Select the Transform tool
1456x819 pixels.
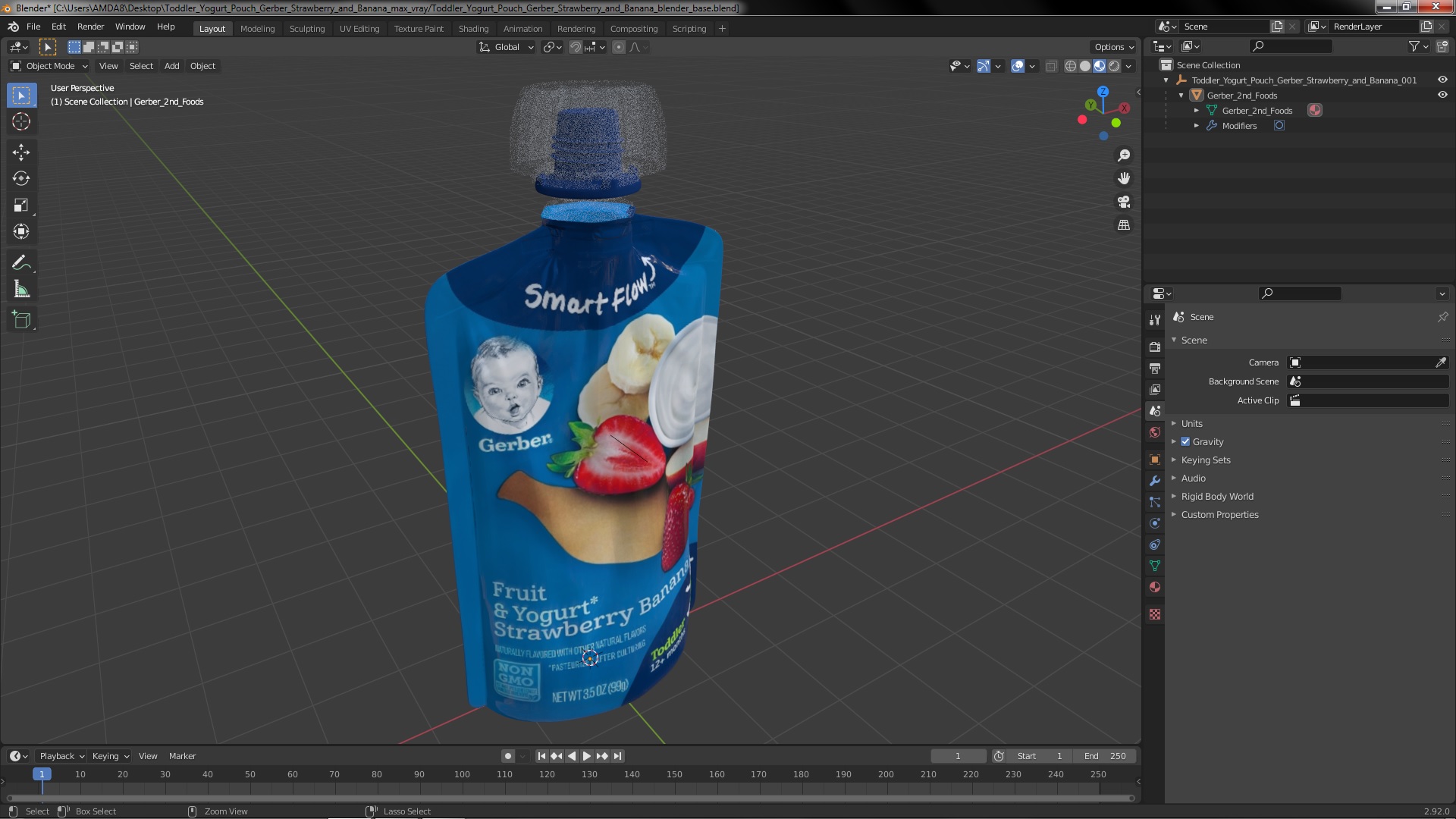tap(21, 232)
